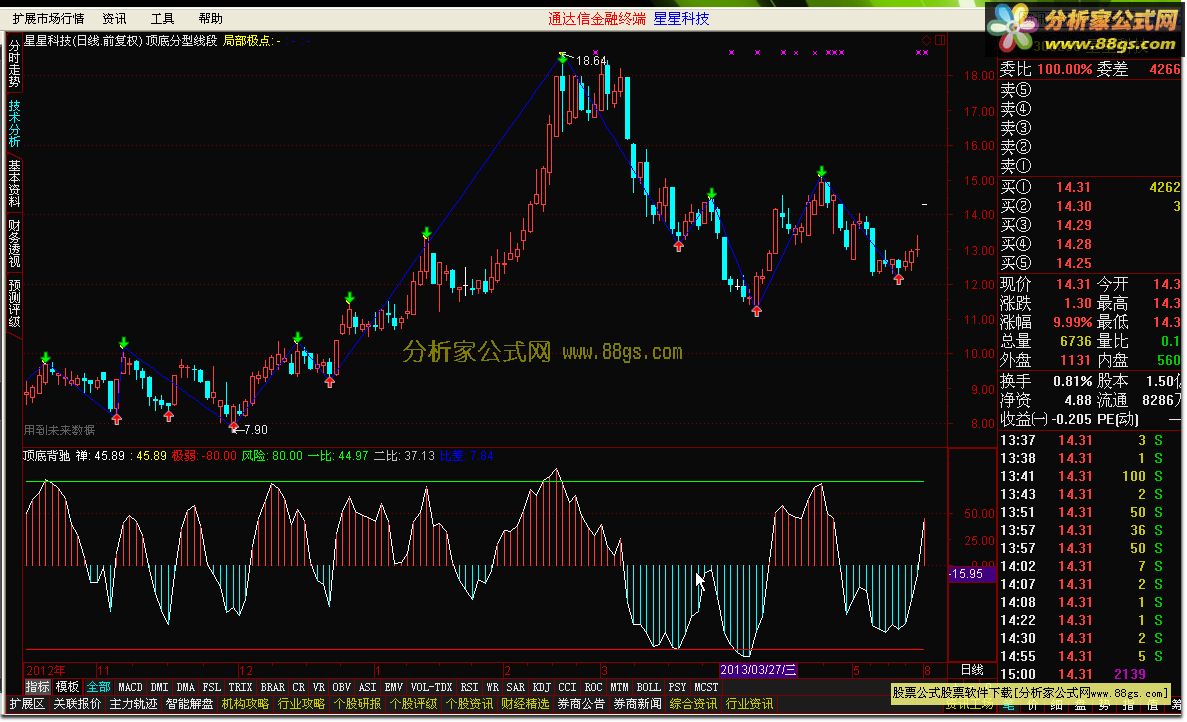Open the 关联报价 bottom tab

click(x=77, y=704)
